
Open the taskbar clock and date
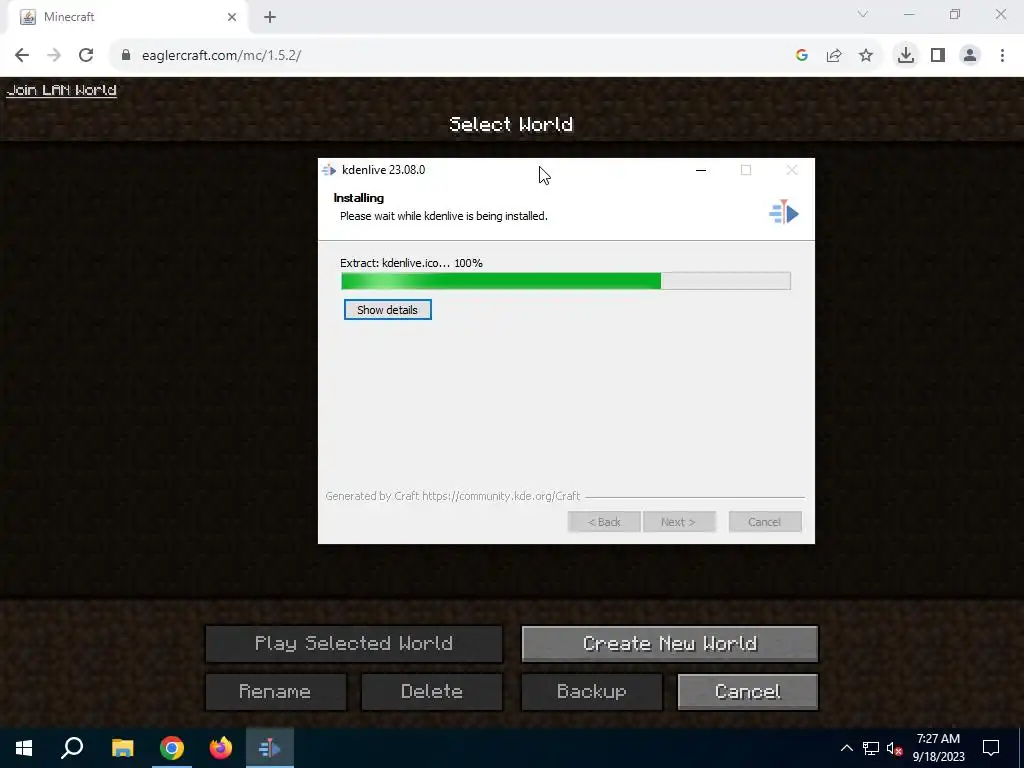pyautogui.click(x=938, y=748)
